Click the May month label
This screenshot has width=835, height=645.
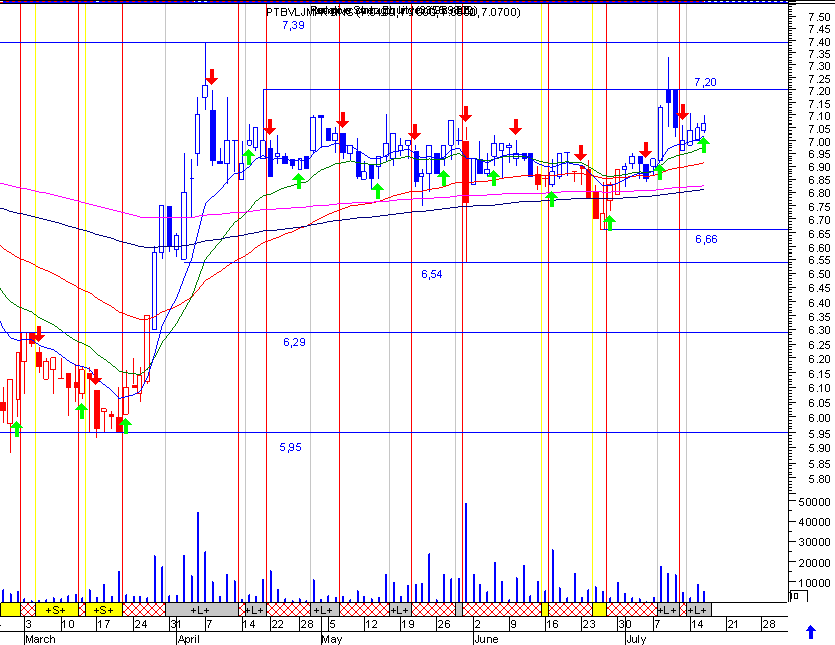click(331, 639)
